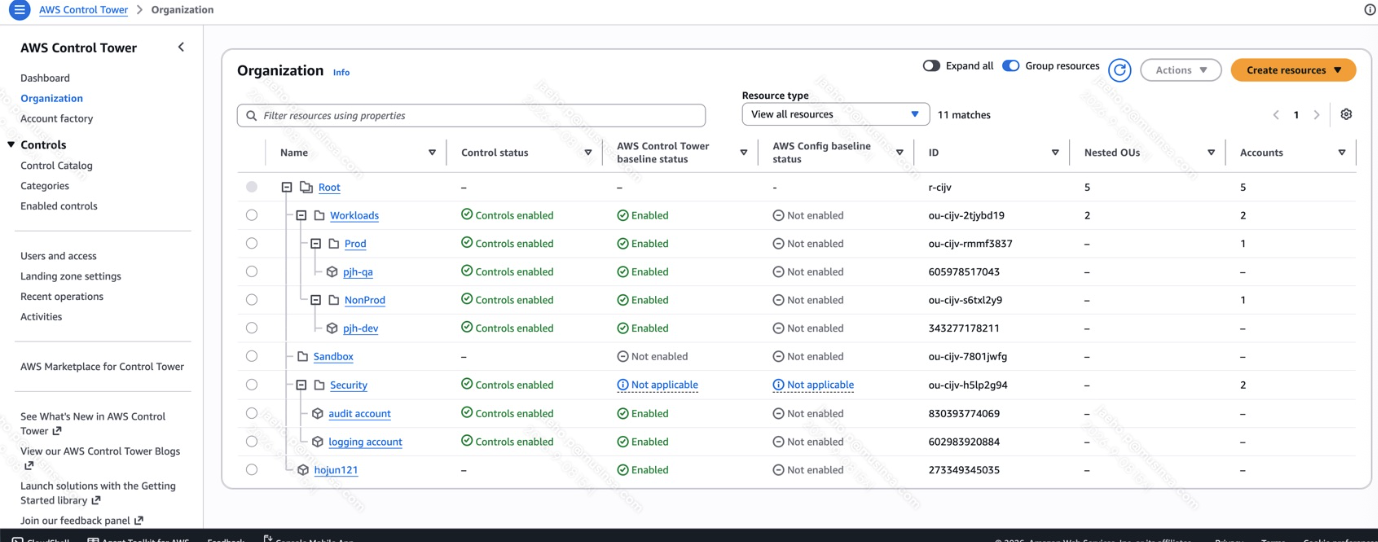Click info icon in Security Config baseline cell

[x=778, y=385]
